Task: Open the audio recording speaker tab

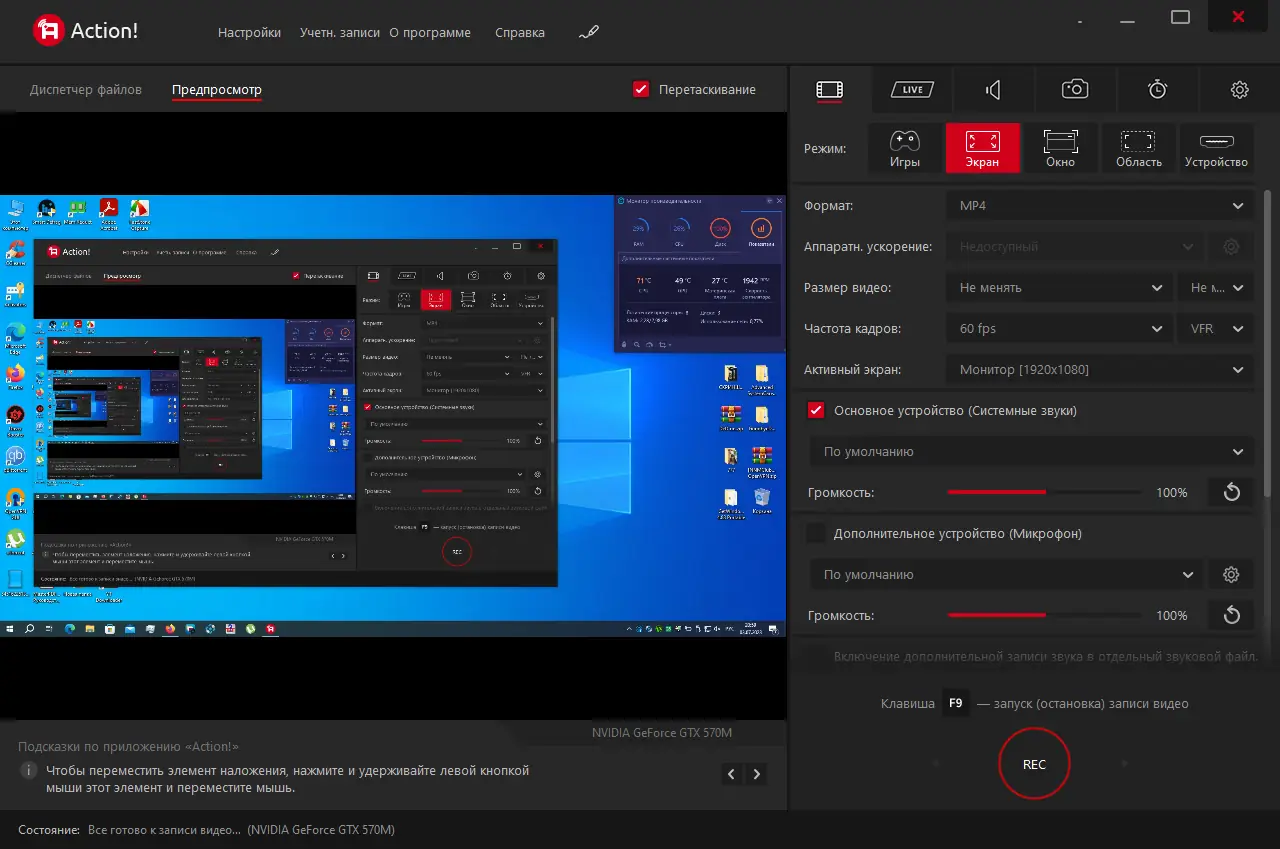Action: [993, 90]
